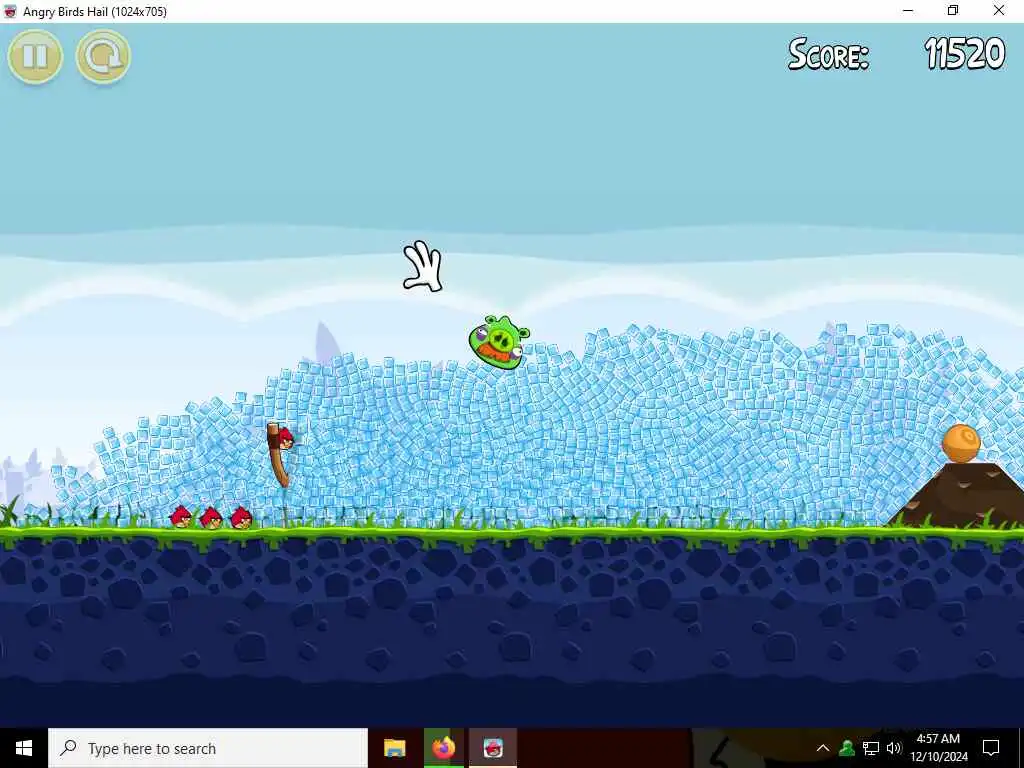Click the red bird loaded on the slingshot
1024x768 pixels.
(285, 438)
